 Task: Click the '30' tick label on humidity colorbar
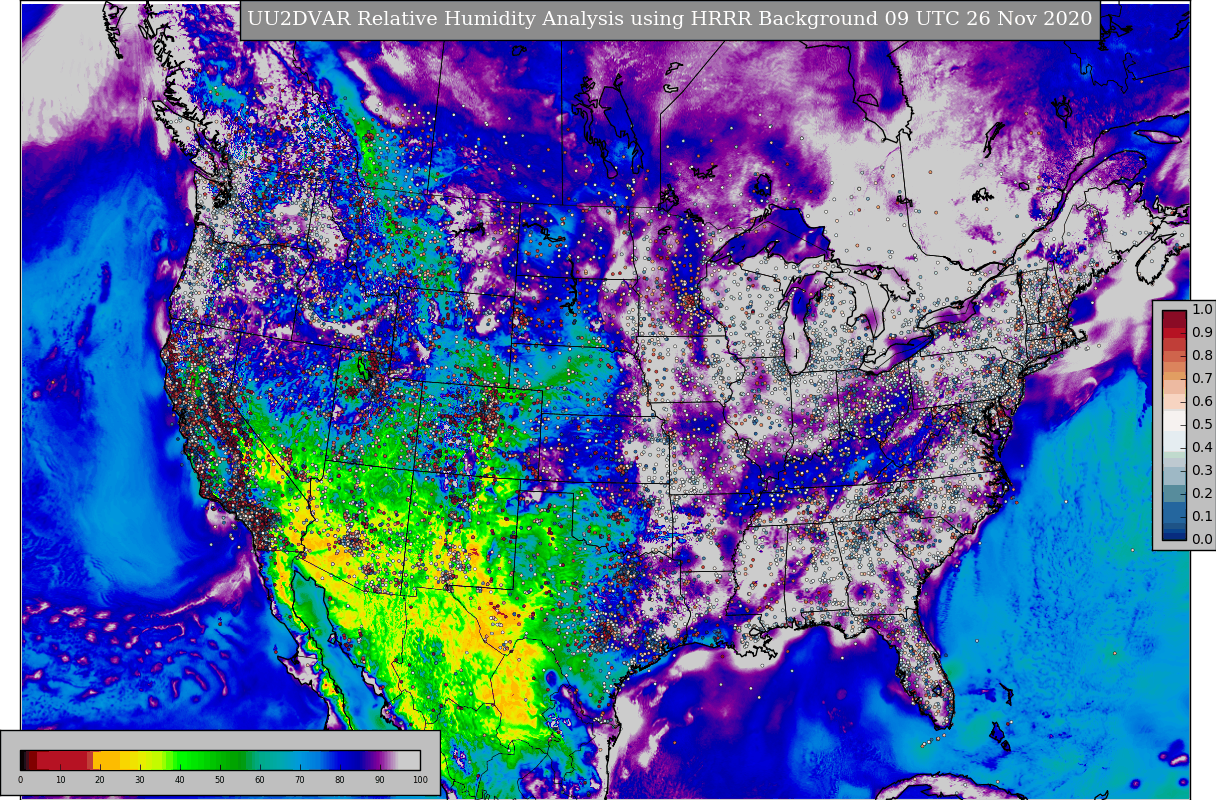click(x=140, y=780)
